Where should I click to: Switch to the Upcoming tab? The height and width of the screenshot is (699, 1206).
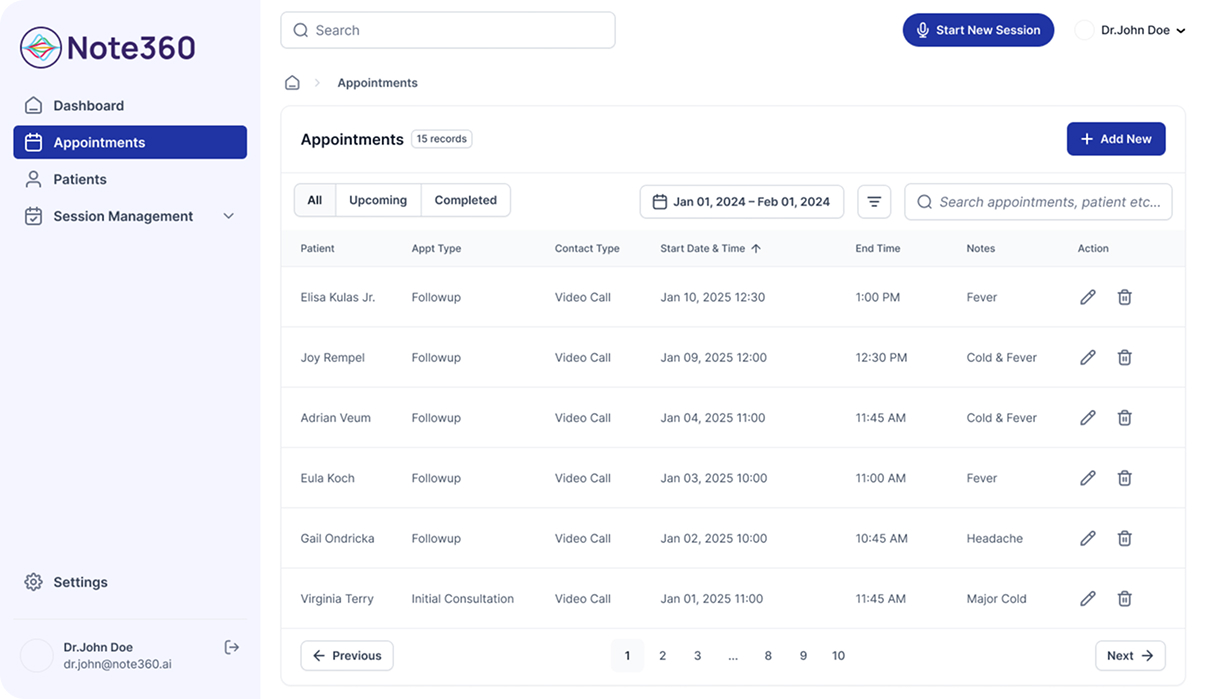click(377, 200)
